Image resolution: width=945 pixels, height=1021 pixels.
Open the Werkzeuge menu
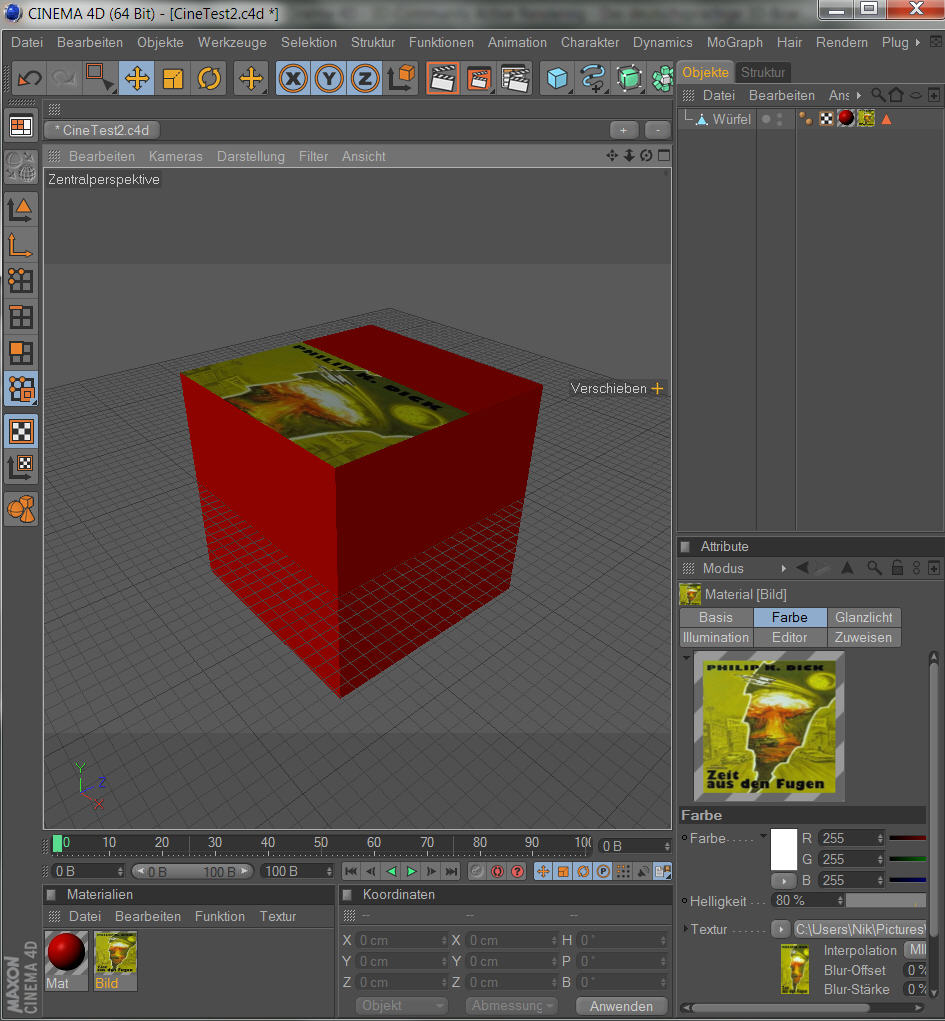click(x=232, y=42)
